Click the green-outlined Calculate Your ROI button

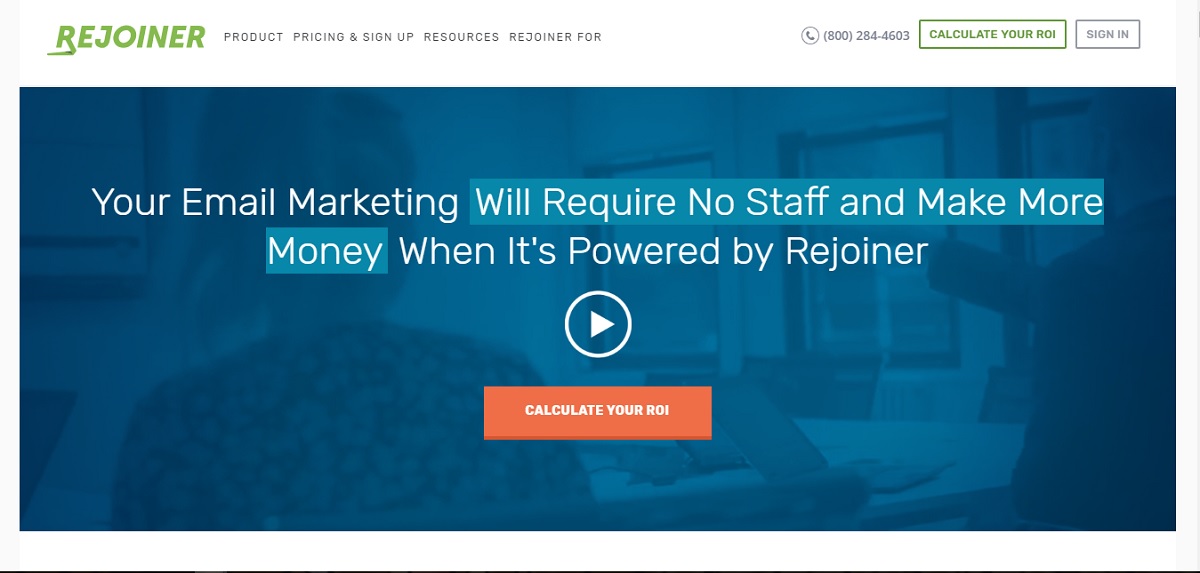tap(993, 34)
